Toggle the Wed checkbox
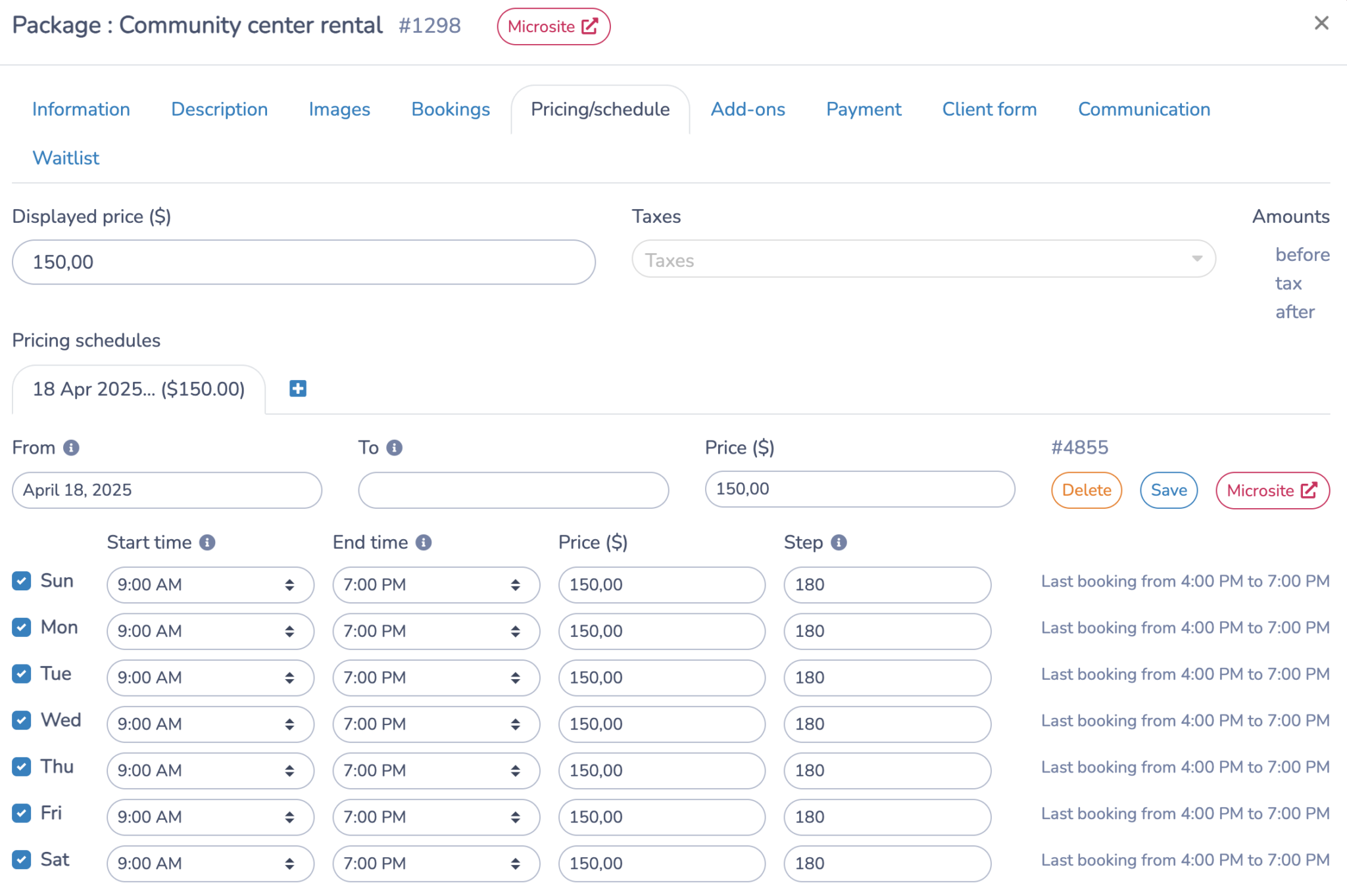Image resolution: width=1347 pixels, height=896 pixels. [x=22, y=720]
